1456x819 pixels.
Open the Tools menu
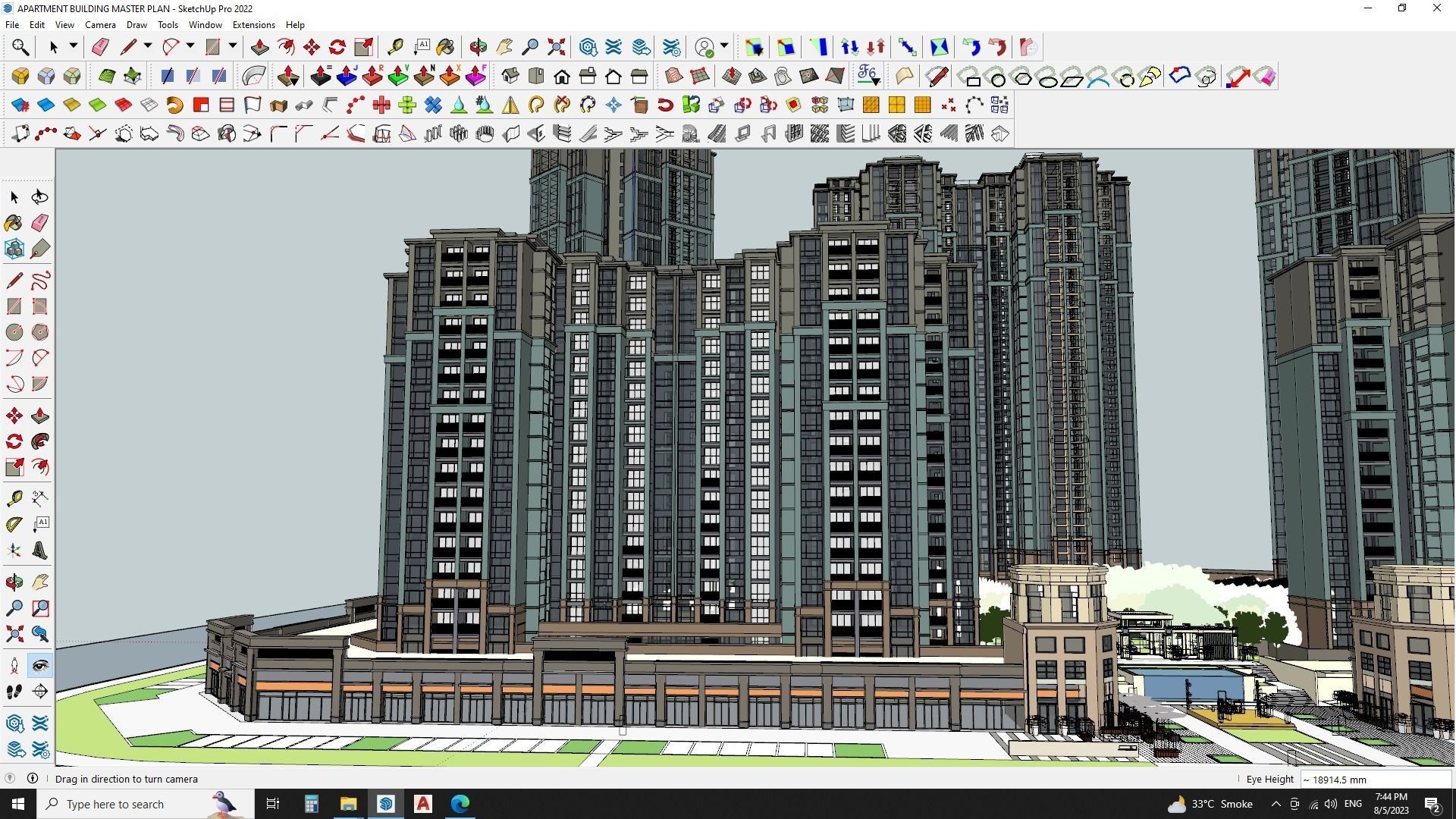pyautogui.click(x=168, y=25)
